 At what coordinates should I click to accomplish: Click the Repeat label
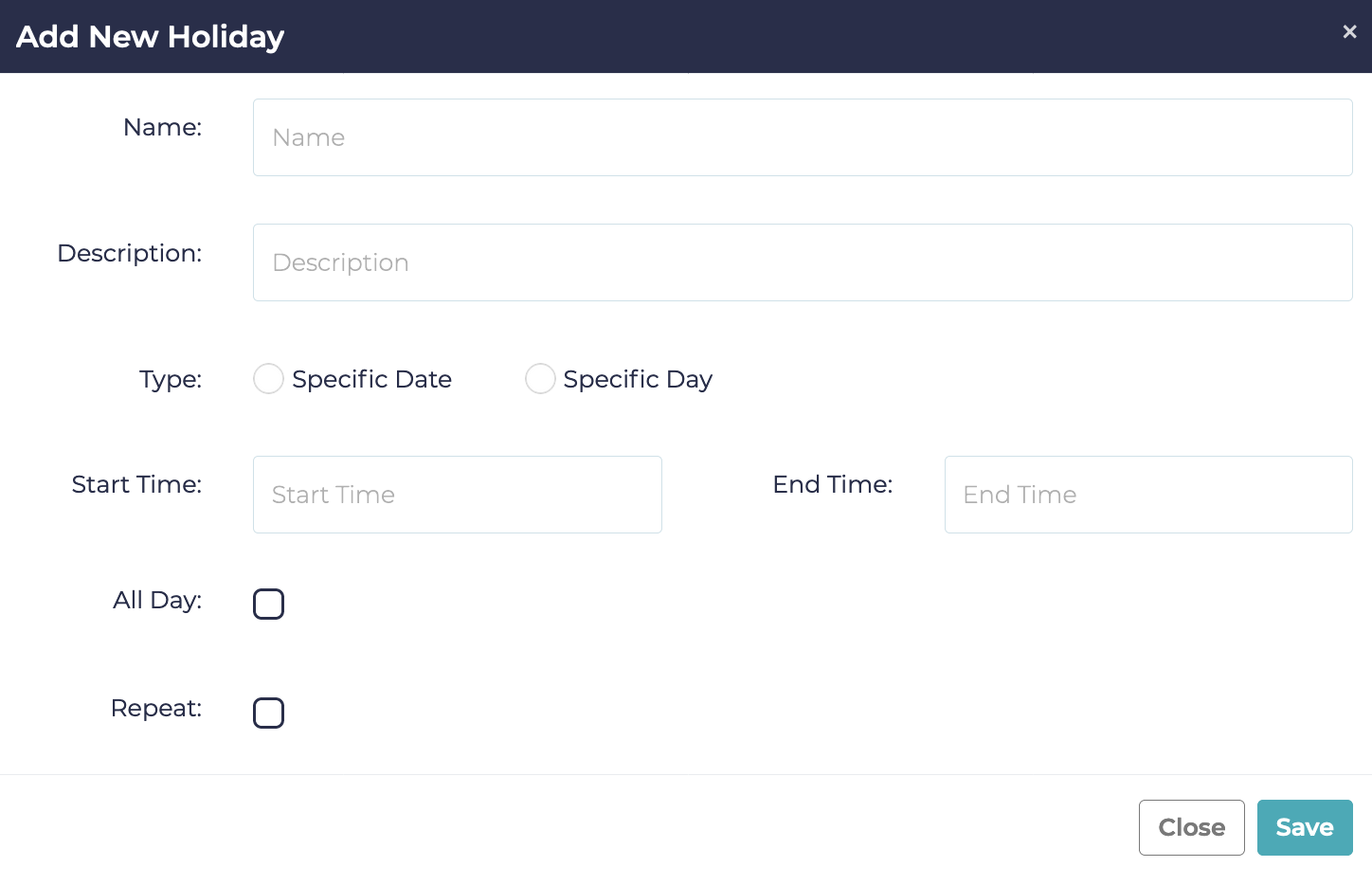156,708
